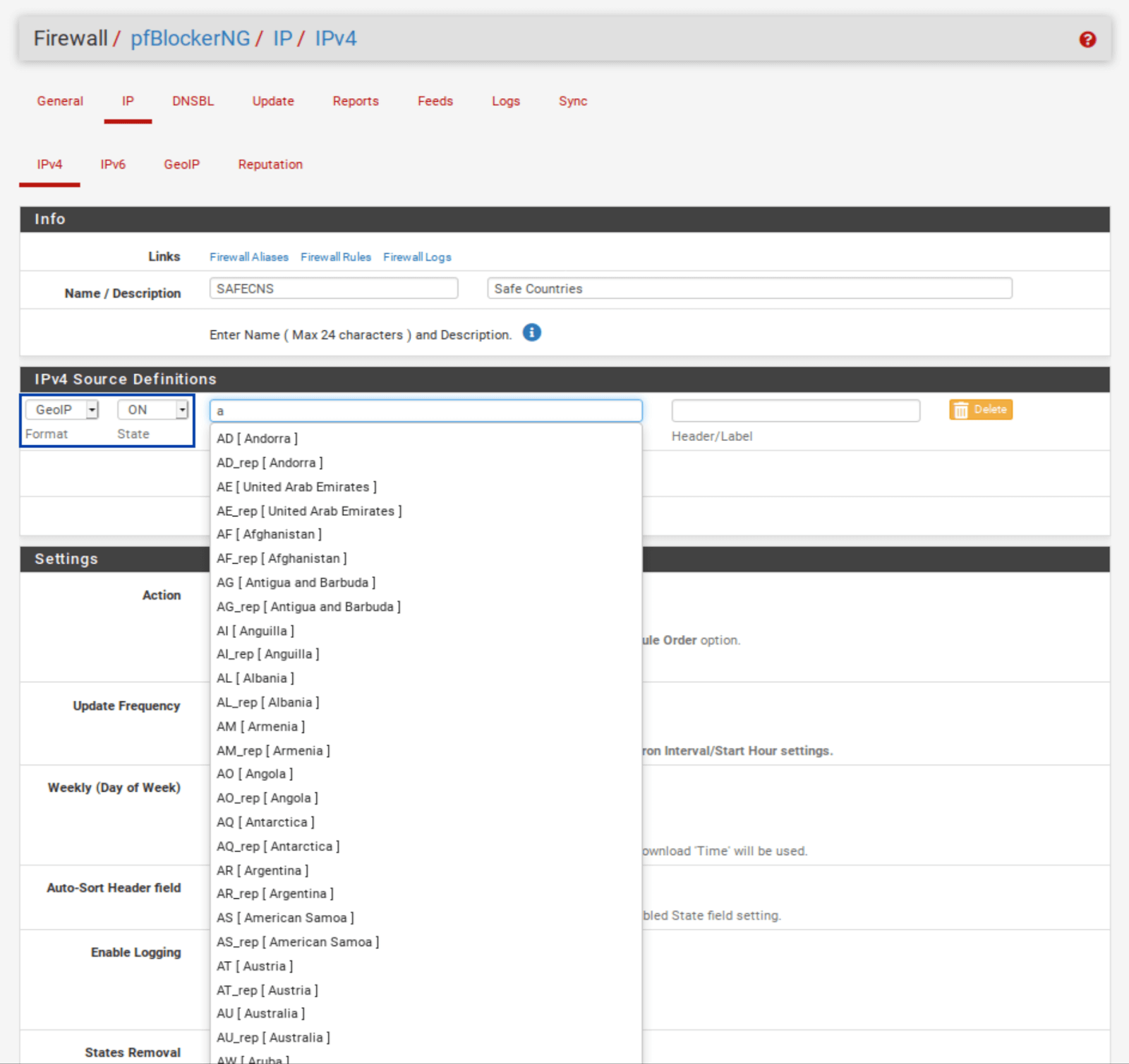Choose AO_rep [ Angola ] entry
Screen dimensions: 1129x1064
pos(426,798)
